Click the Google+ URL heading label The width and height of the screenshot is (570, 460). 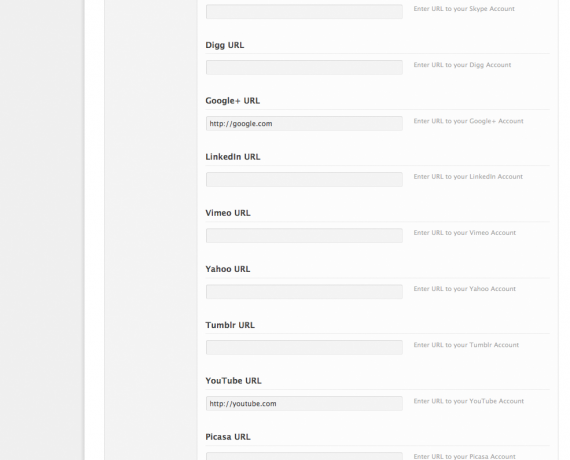pyautogui.click(x=233, y=101)
